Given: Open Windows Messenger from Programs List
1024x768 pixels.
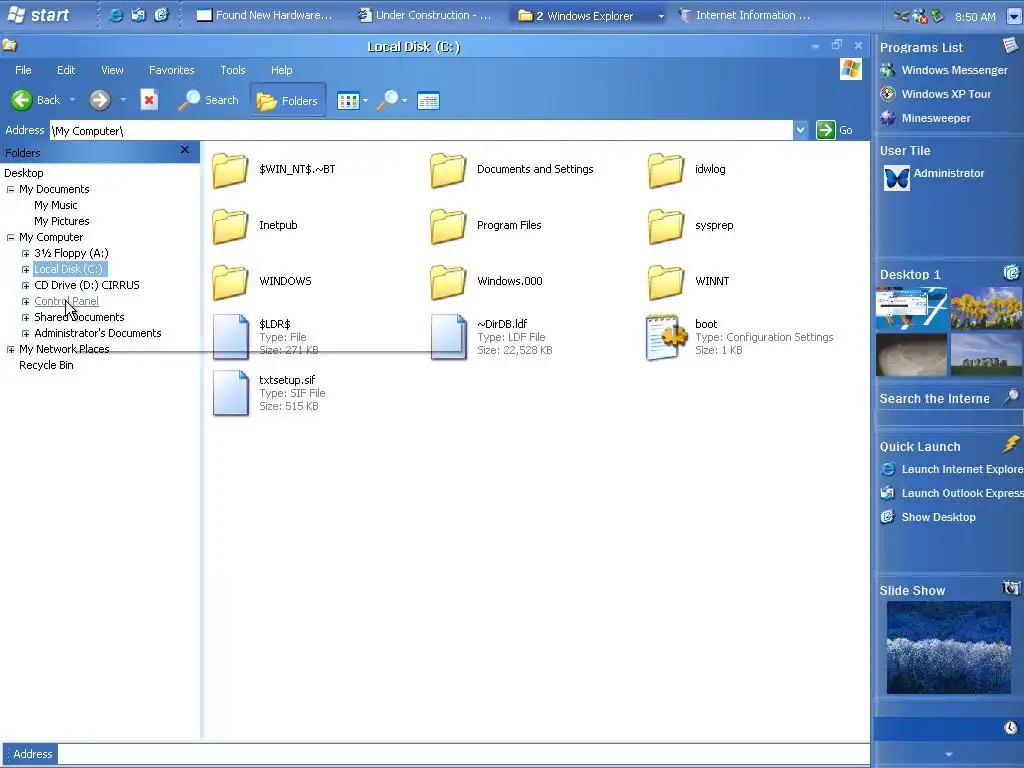Looking at the screenshot, I should [x=944, y=70].
